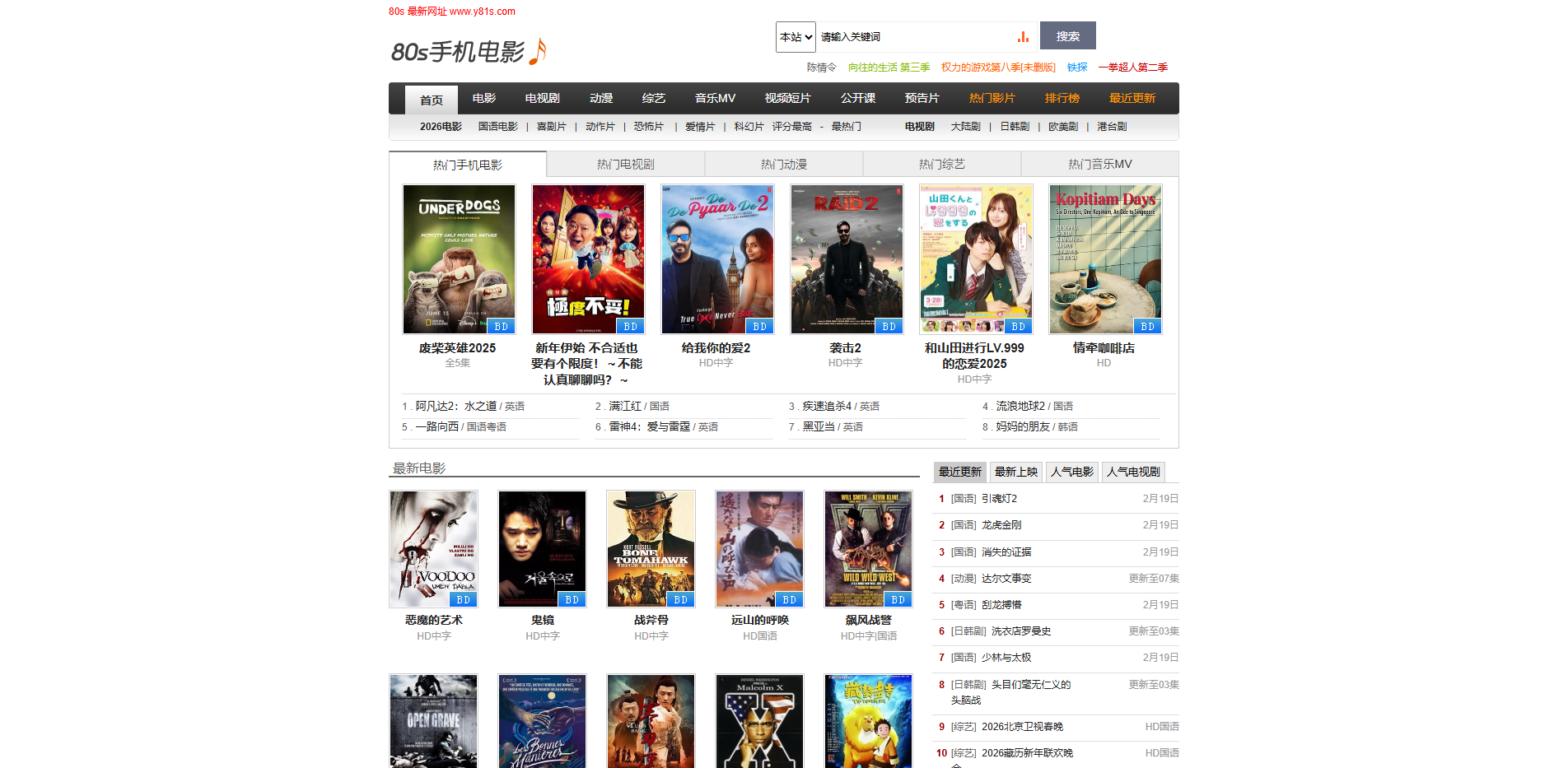1568x768 pixels.
Task: Open the Wild Wild West 飙风战警 poster
Action: tap(868, 549)
